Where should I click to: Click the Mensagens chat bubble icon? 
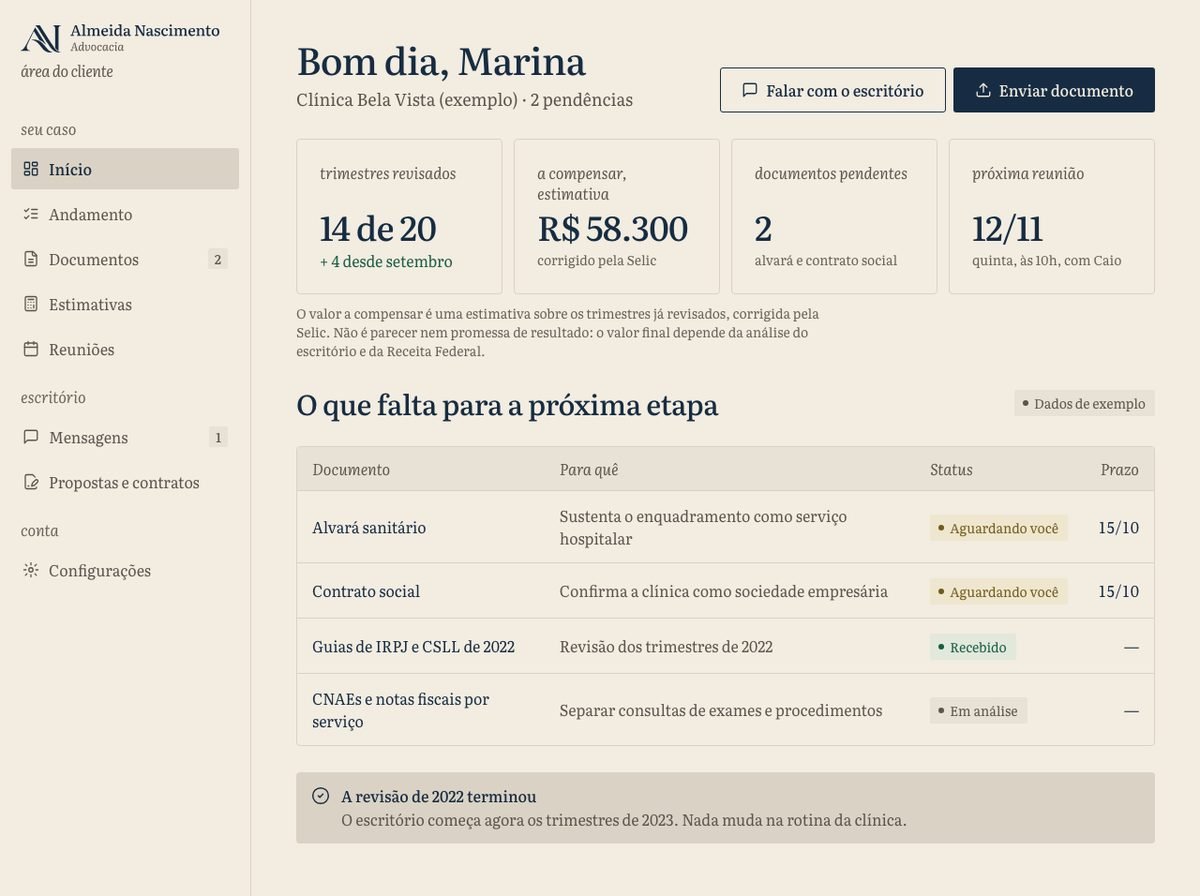click(31, 437)
